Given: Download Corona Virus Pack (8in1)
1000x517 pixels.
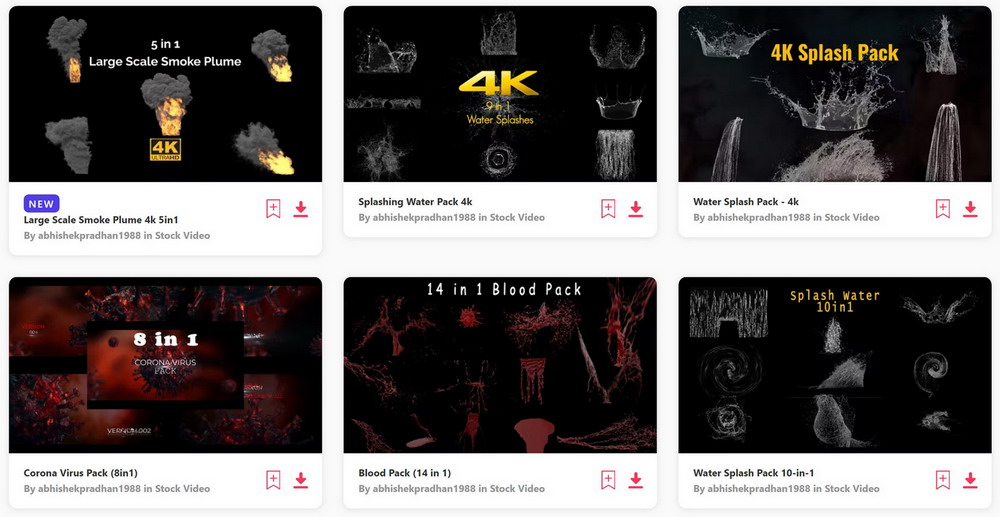Looking at the screenshot, I should tap(300, 481).
